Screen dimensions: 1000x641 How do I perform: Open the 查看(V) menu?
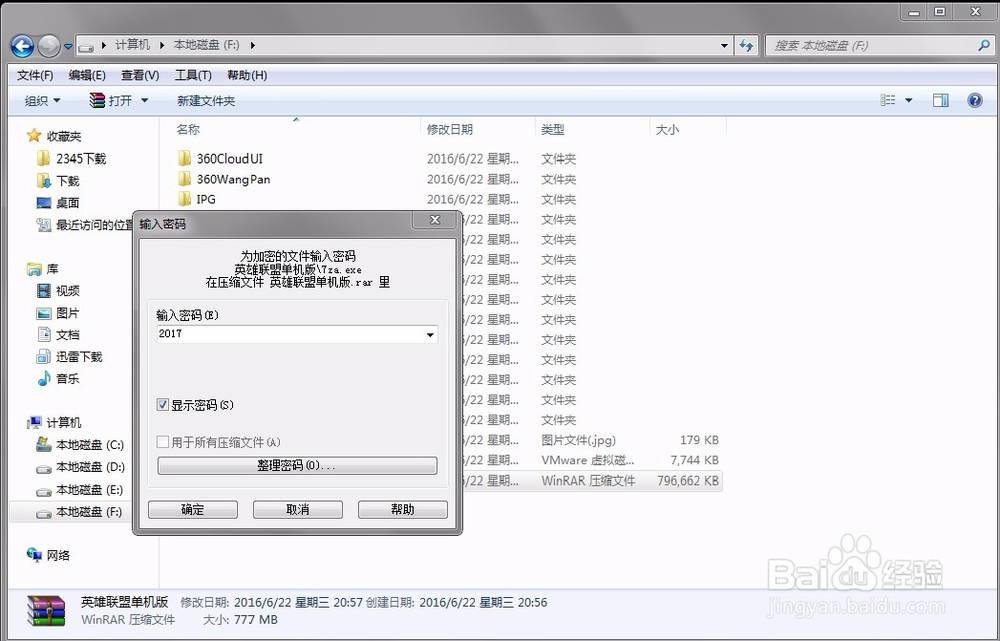pyautogui.click(x=140, y=75)
